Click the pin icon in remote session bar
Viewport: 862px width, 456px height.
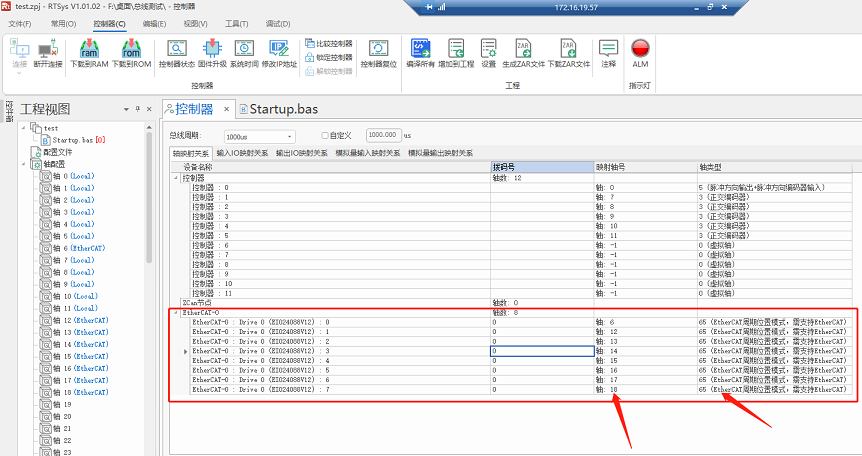(x=429, y=7)
